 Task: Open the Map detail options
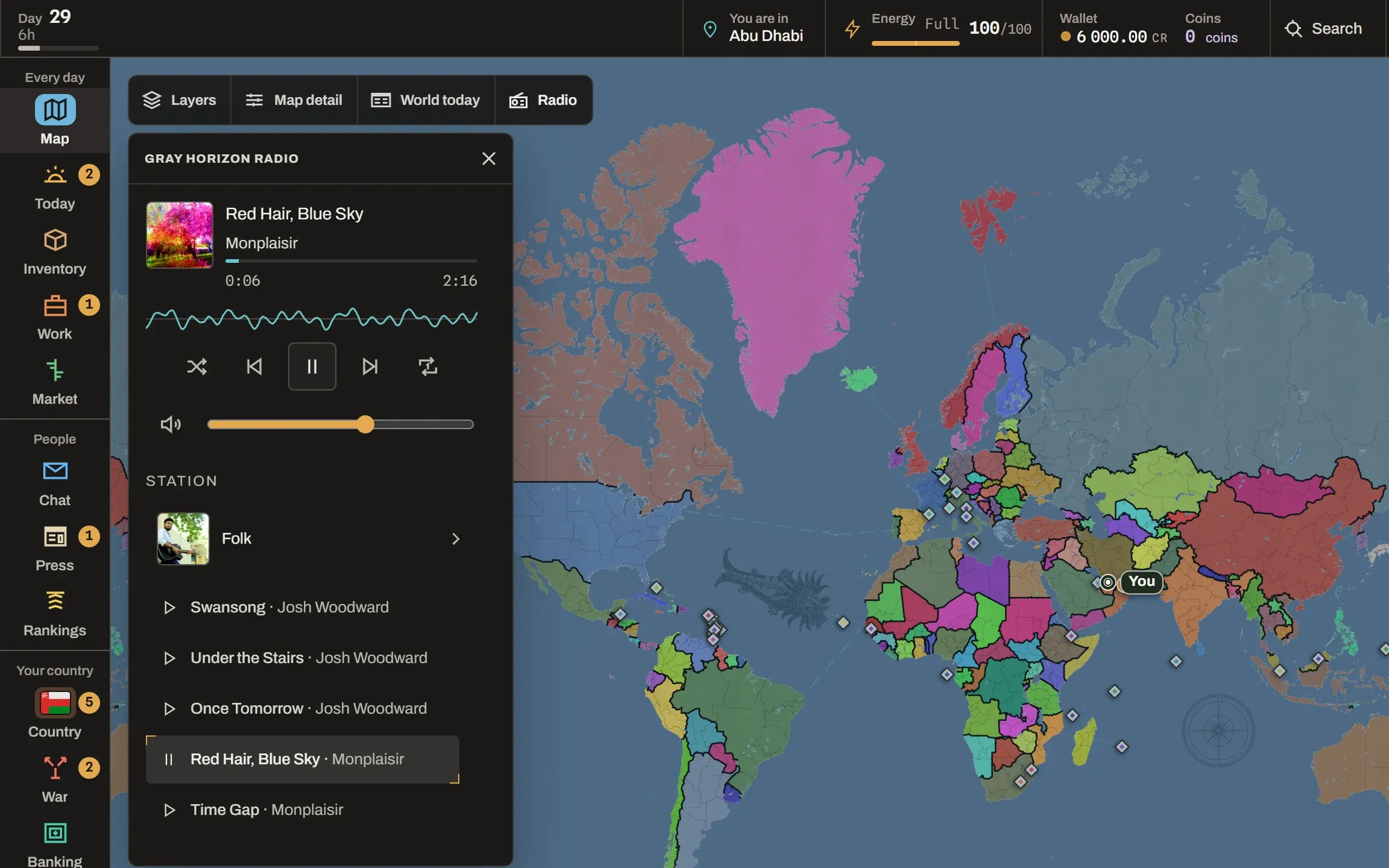(x=294, y=100)
